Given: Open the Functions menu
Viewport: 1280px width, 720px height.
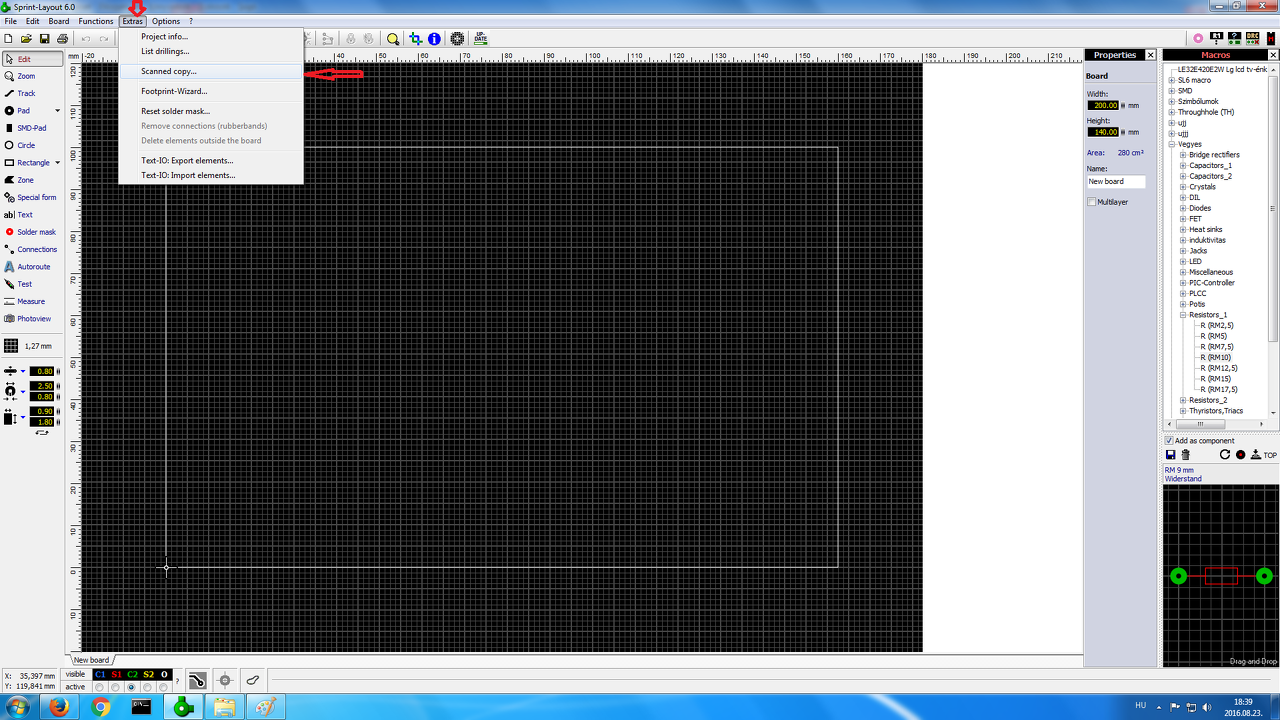Looking at the screenshot, I should (x=96, y=21).
